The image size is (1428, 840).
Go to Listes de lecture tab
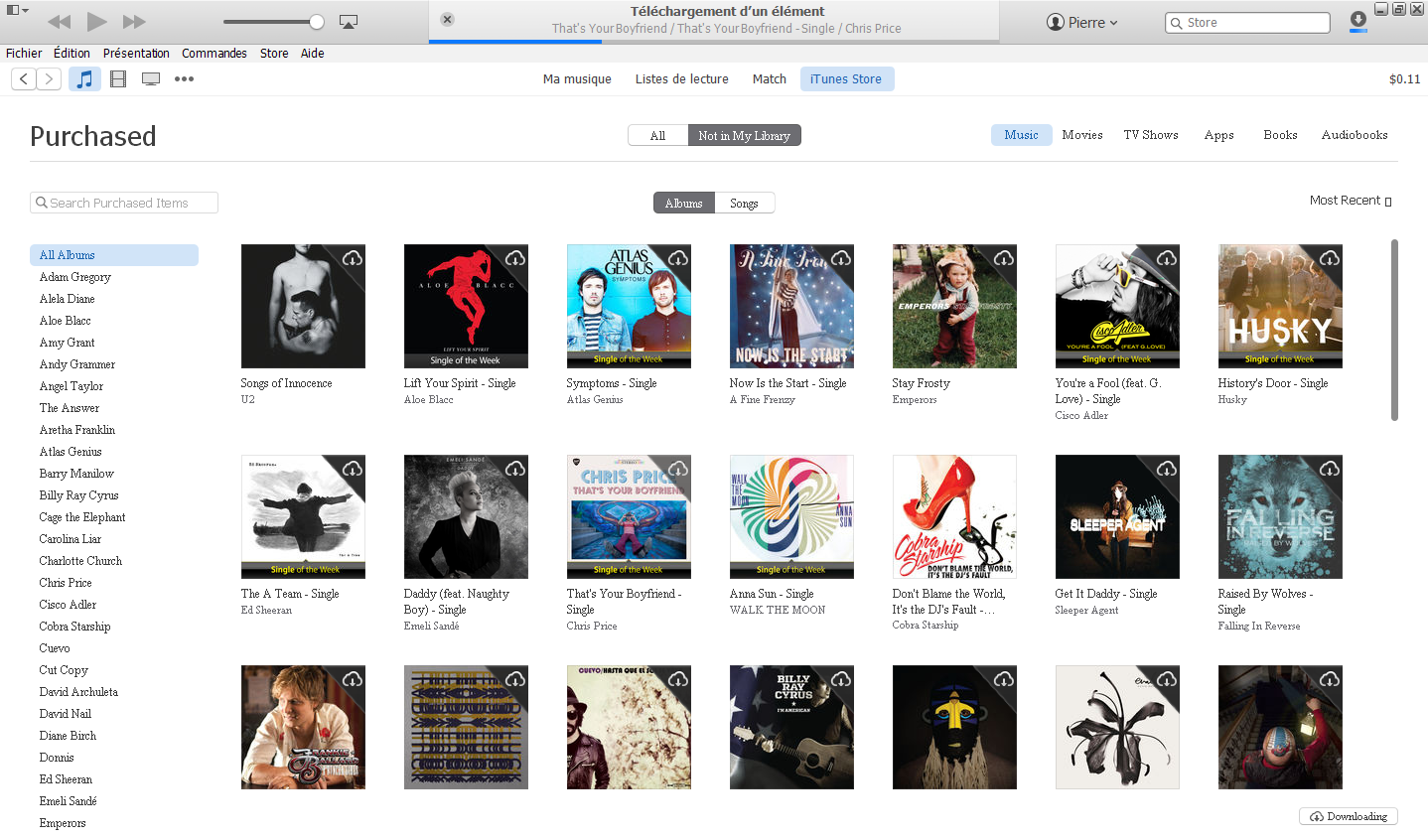[x=682, y=79]
